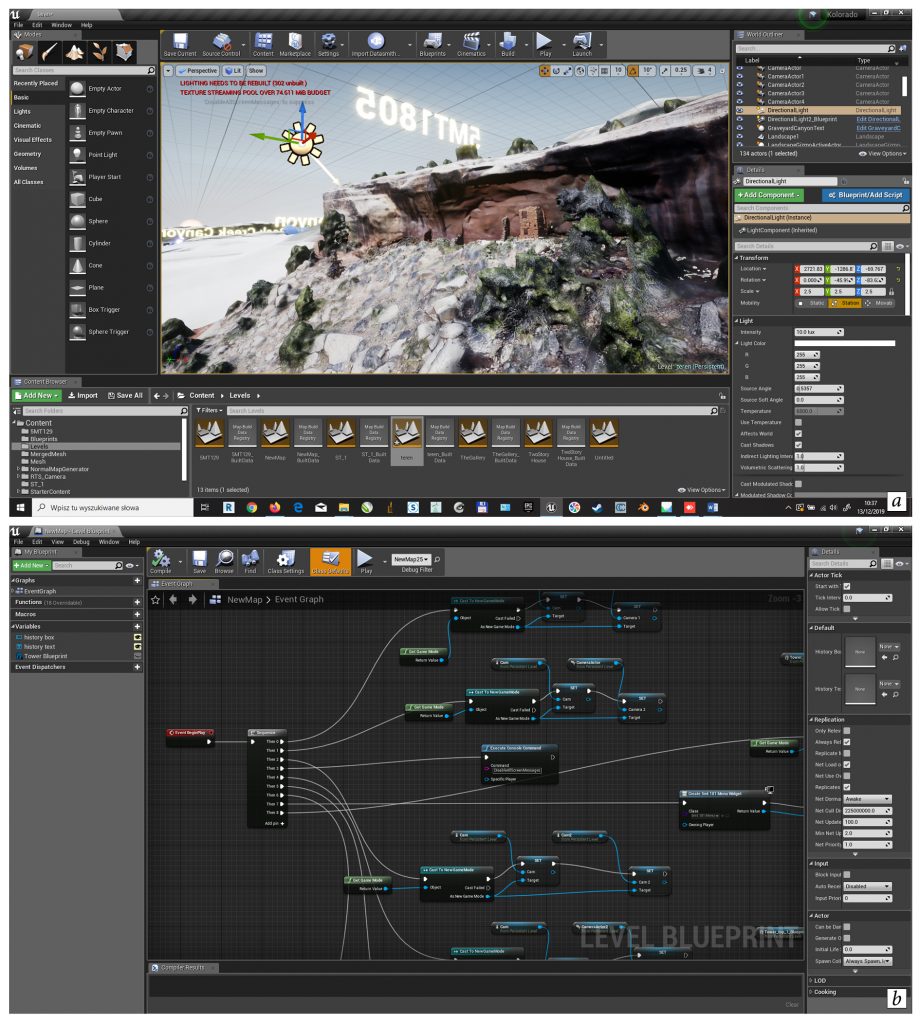The height and width of the screenshot is (1024, 920).
Task: Click the favorite star icon beside the NewMap breadcrumb
Action: tap(155, 600)
